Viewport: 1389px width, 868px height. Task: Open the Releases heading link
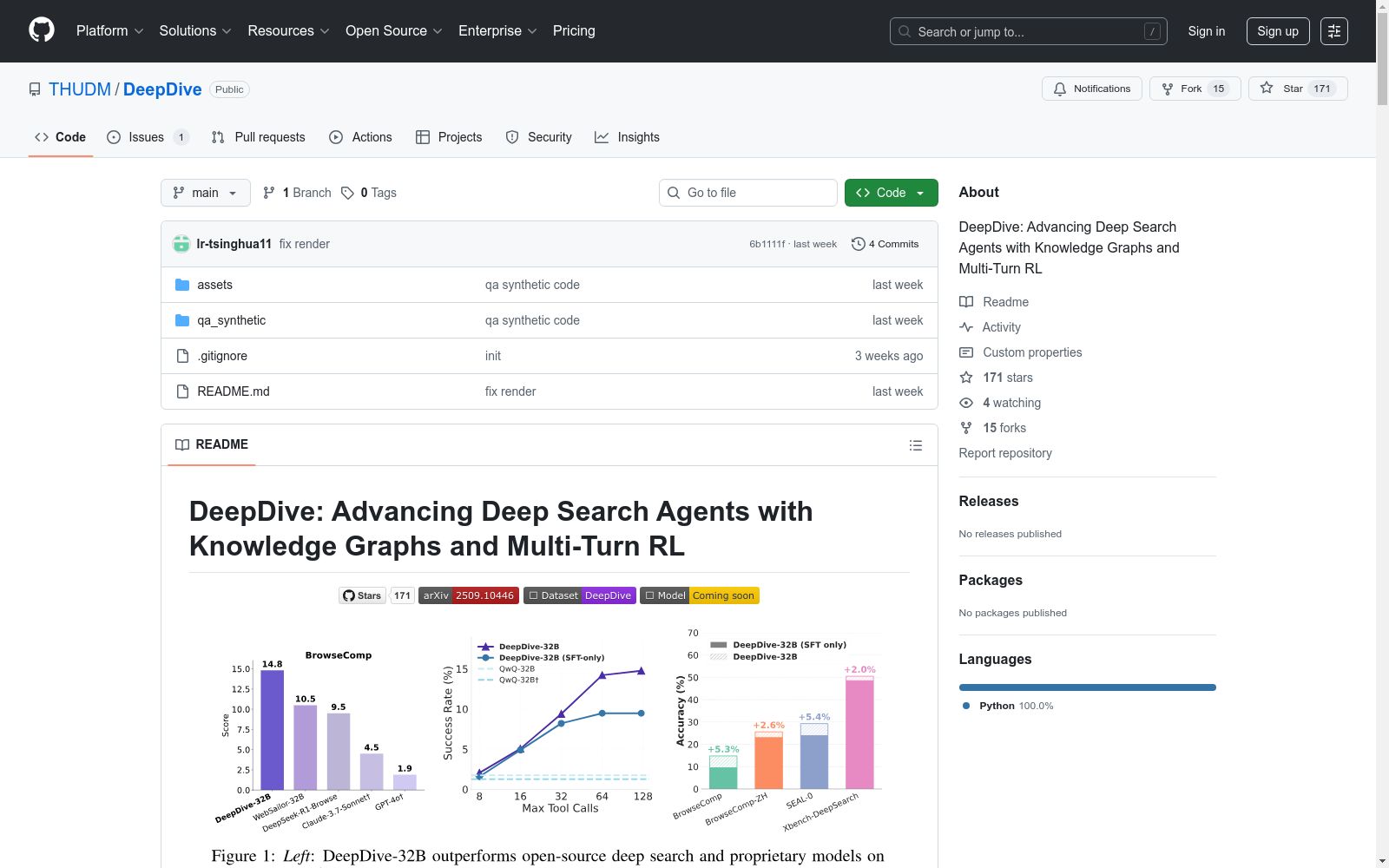tap(989, 502)
